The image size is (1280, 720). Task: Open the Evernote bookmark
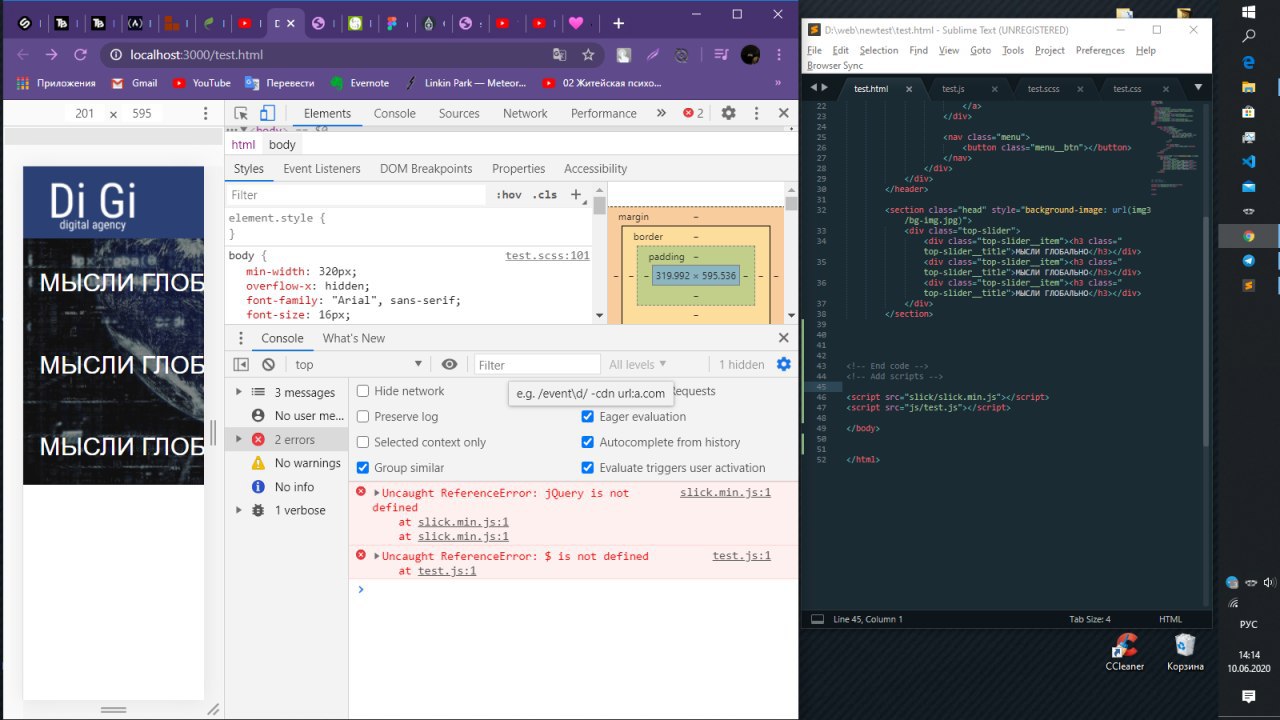[360, 83]
